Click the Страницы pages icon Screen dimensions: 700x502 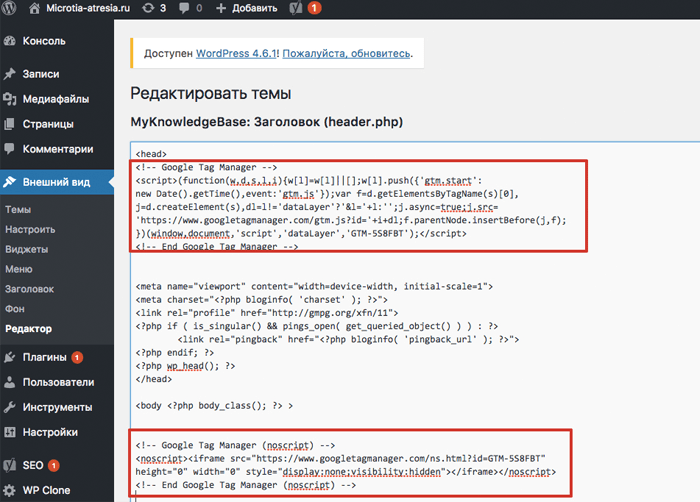9,124
